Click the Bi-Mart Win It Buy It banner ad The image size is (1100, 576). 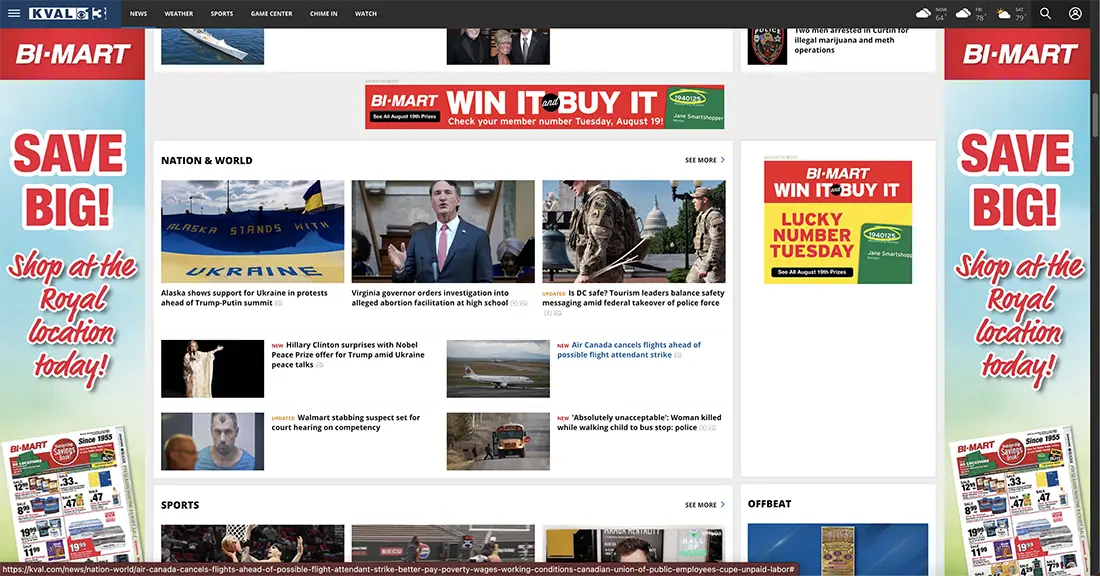pos(544,107)
